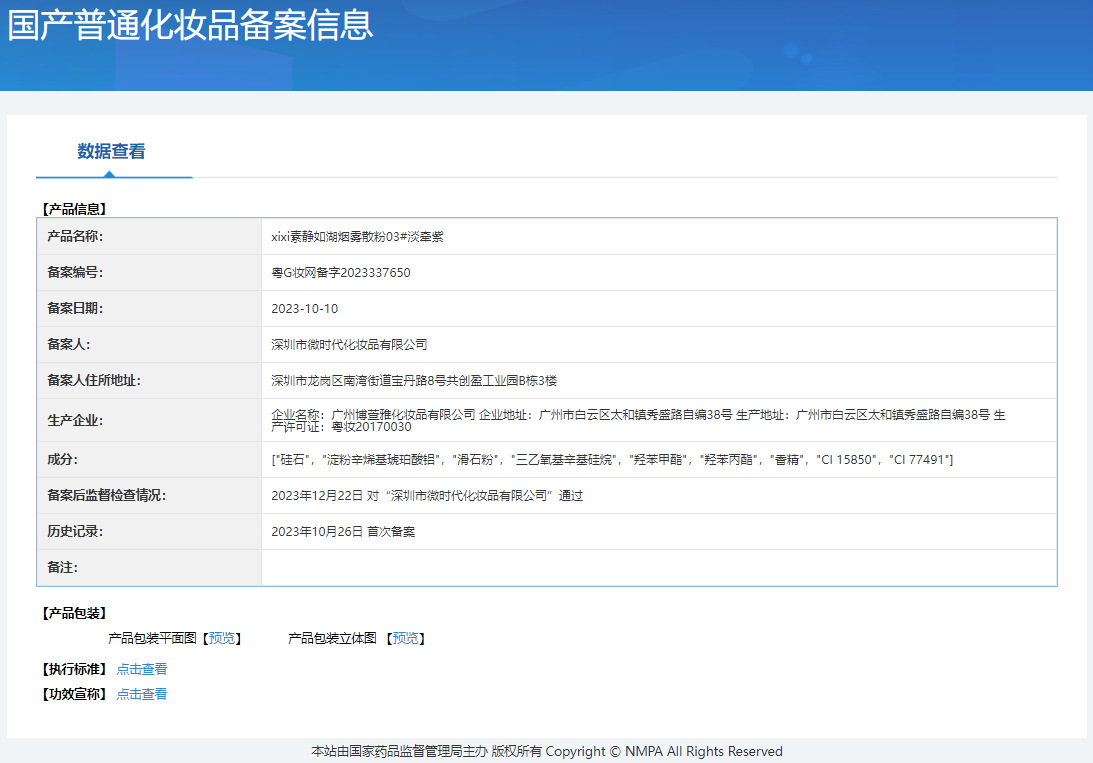Select the 备案编号 value 粤G妆网备字2023337650
The height and width of the screenshot is (763, 1093).
click(x=341, y=273)
